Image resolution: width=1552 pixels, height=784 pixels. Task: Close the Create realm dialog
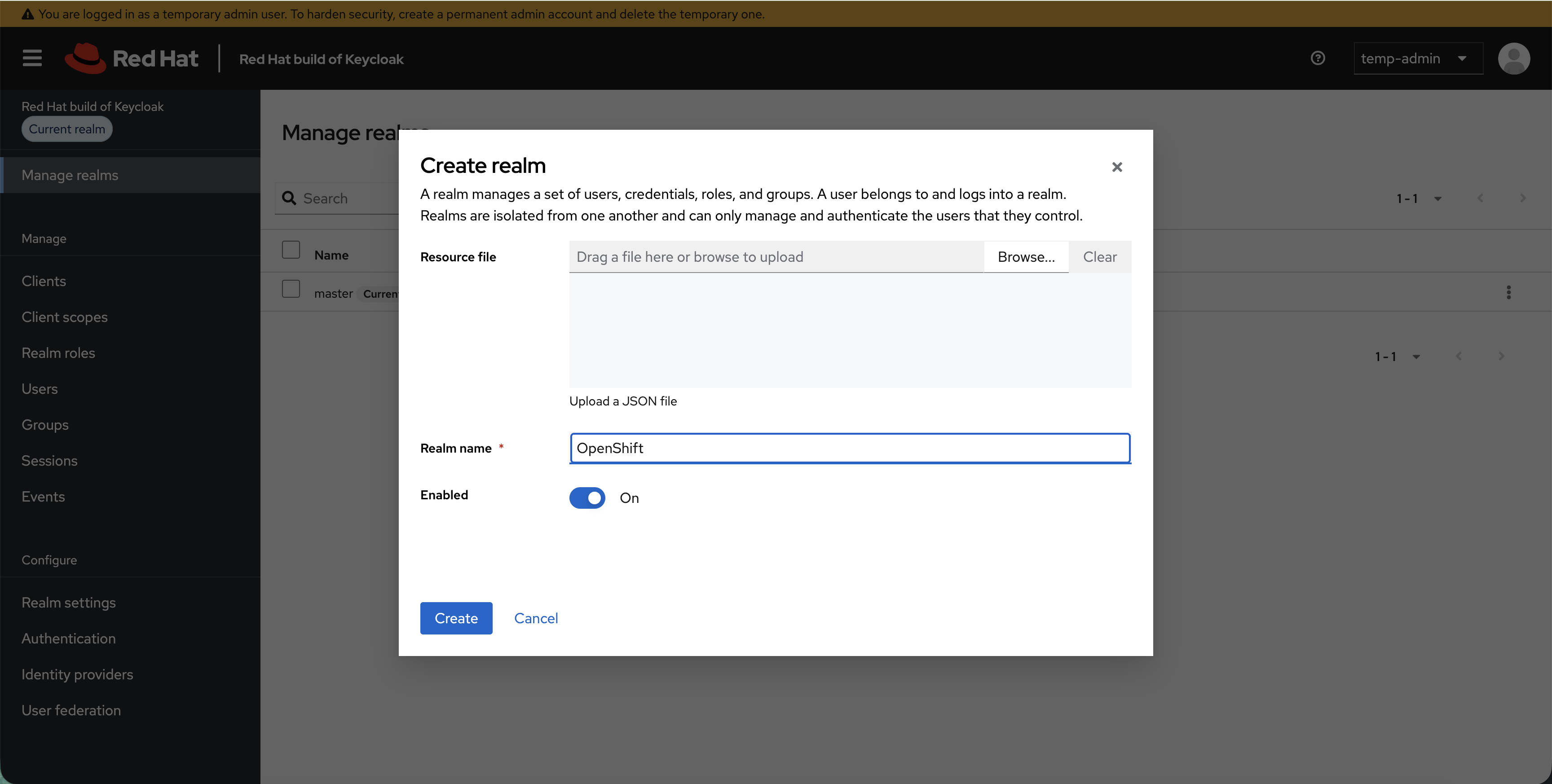[1117, 167]
